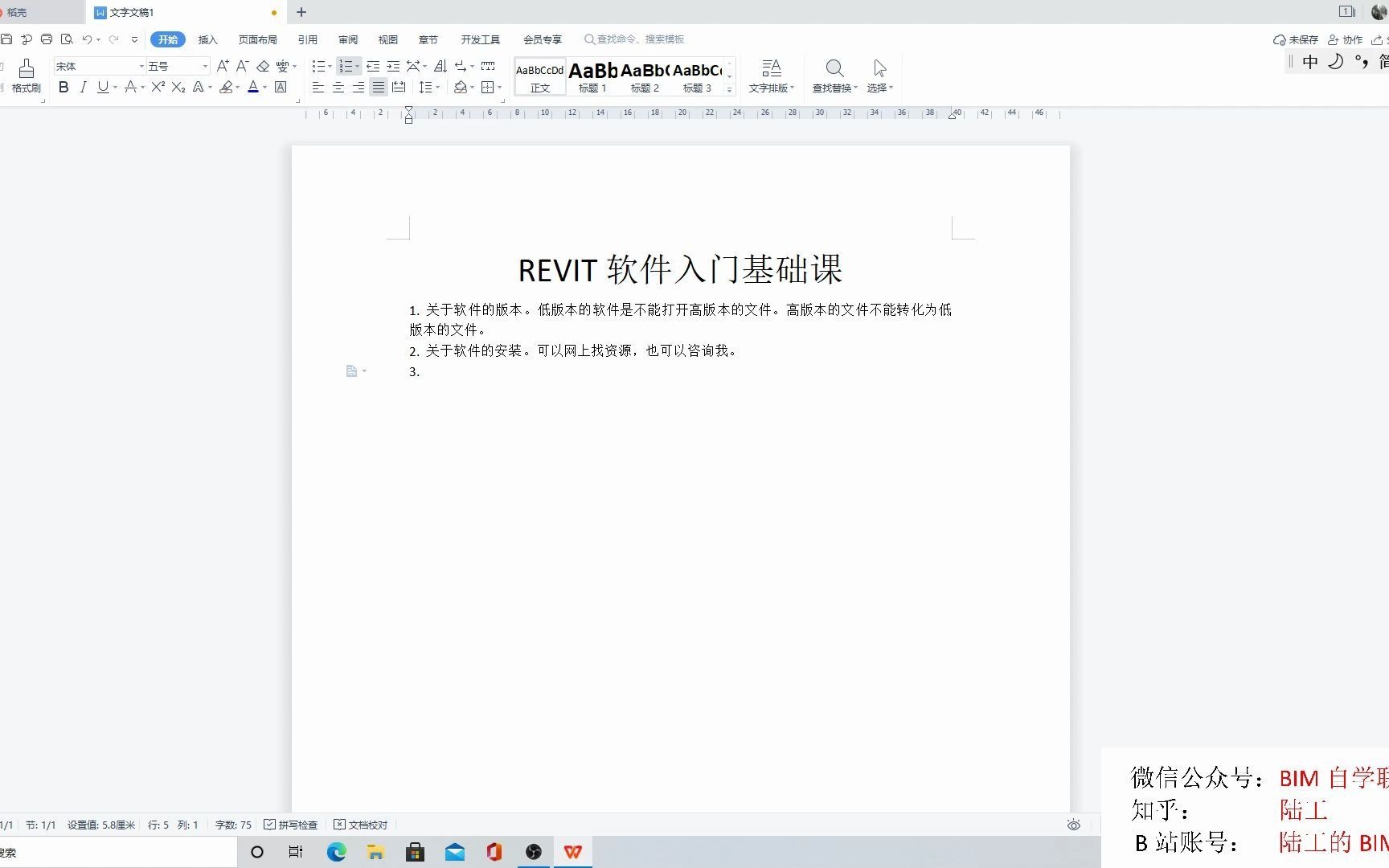Apply subscript X₂ formatting
1389x868 pixels.
pyautogui.click(x=178, y=87)
